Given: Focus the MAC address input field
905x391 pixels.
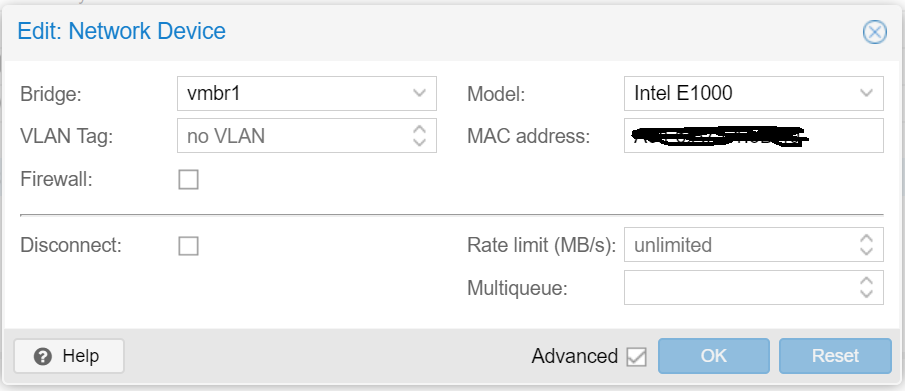Looking at the screenshot, I should tap(754, 136).
